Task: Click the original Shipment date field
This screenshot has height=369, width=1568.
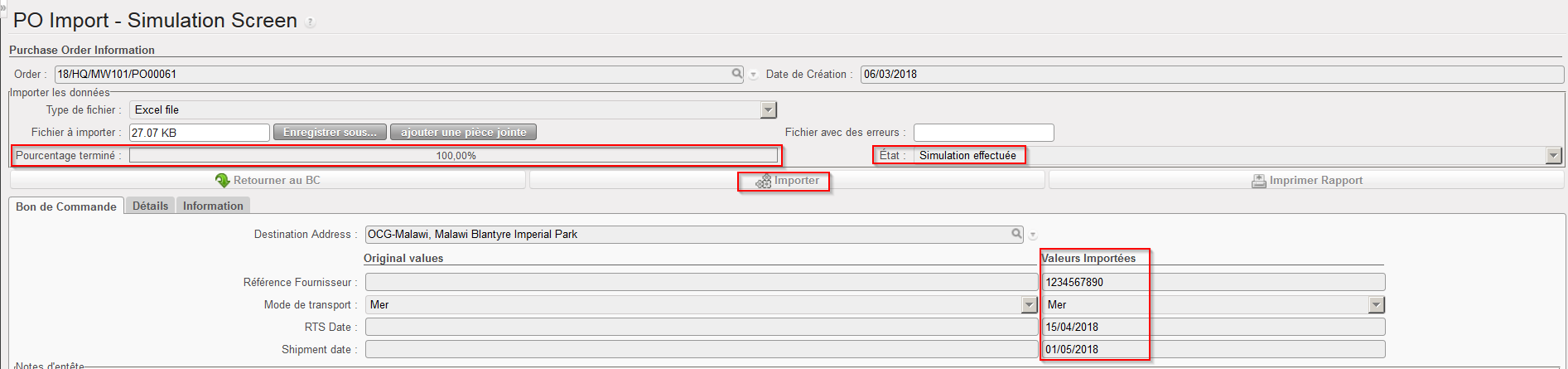Action: (702, 349)
